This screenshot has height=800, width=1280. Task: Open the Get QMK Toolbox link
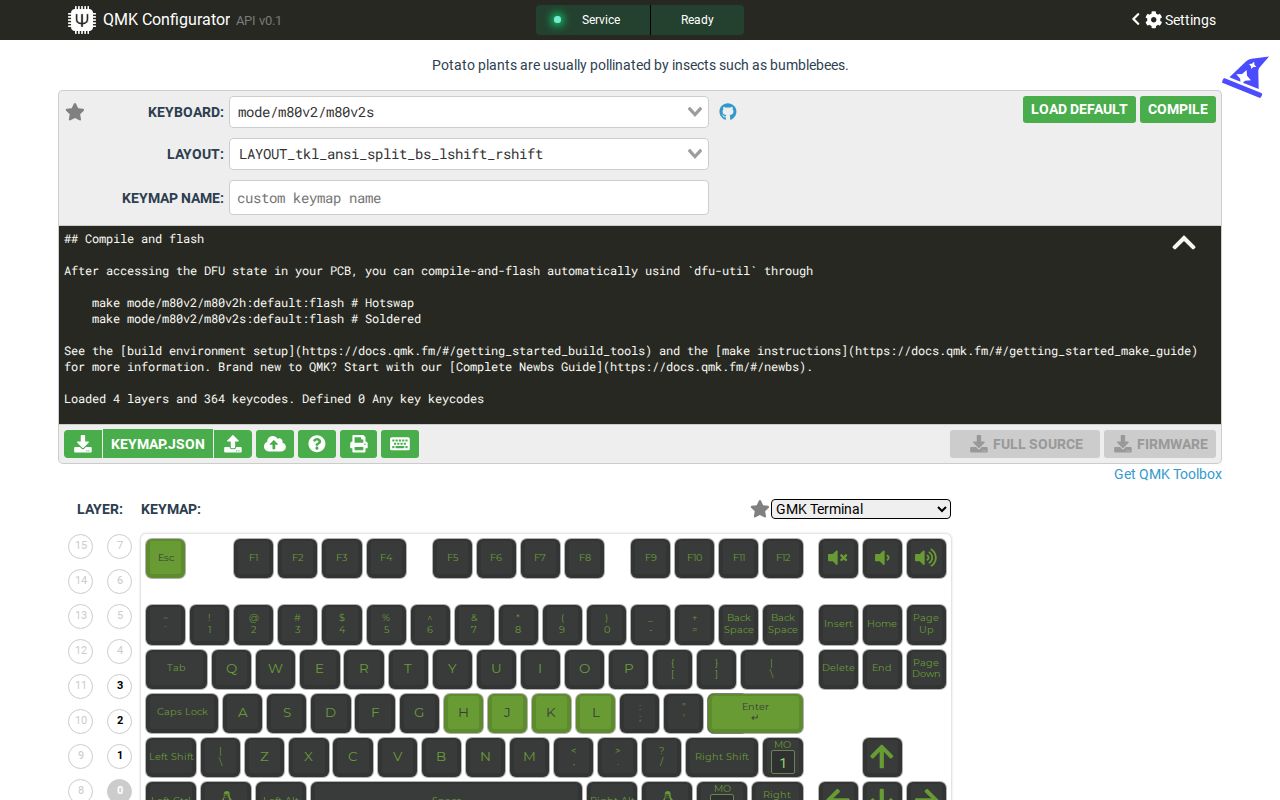click(x=1167, y=474)
